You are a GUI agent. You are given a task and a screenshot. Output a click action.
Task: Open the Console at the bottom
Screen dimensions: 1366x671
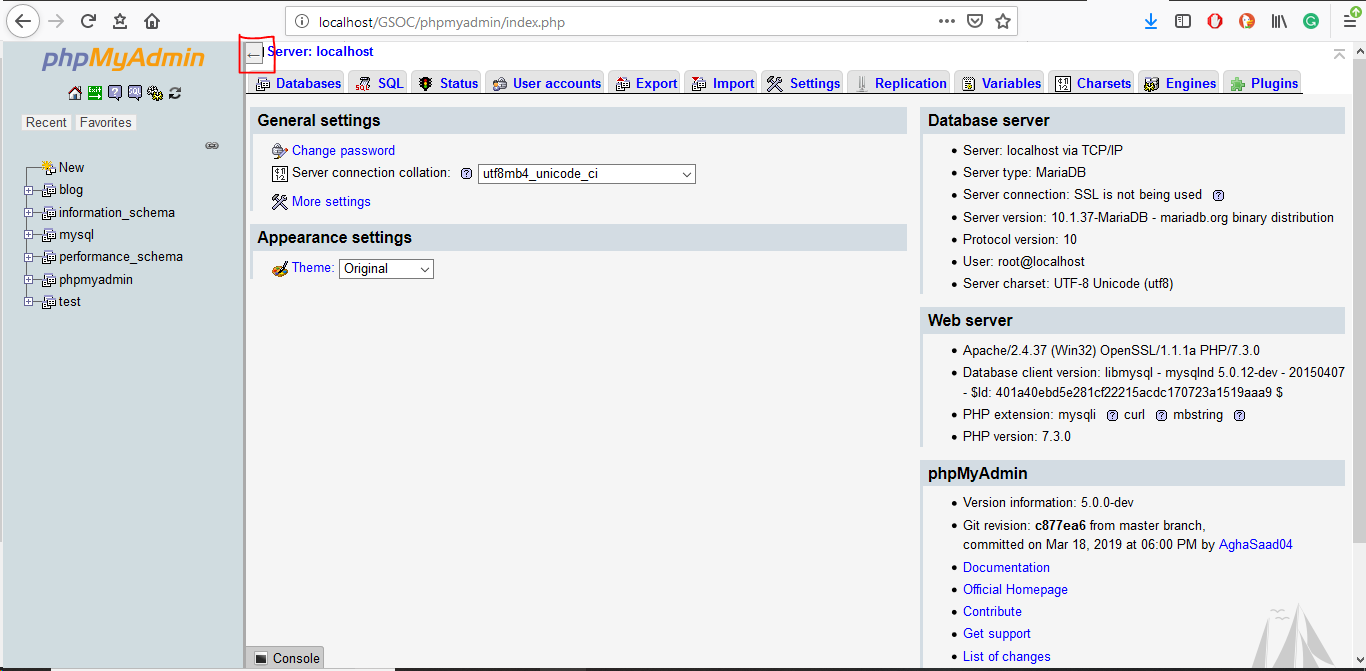(x=284, y=657)
